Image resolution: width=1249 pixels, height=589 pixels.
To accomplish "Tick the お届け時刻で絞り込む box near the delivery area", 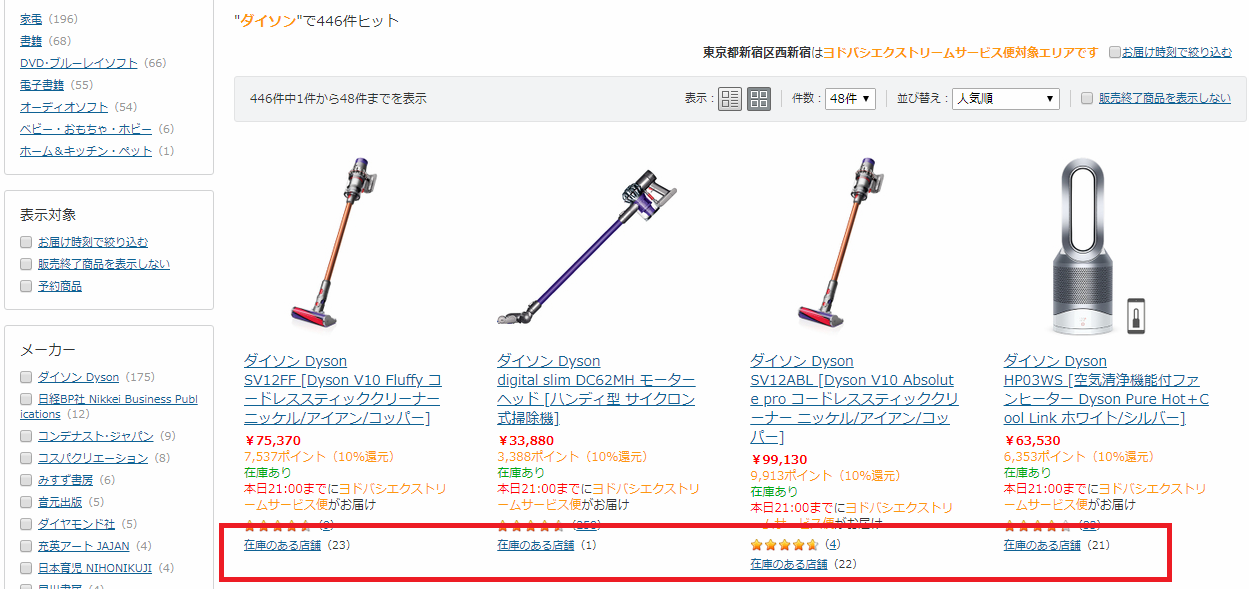I will 1115,52.
